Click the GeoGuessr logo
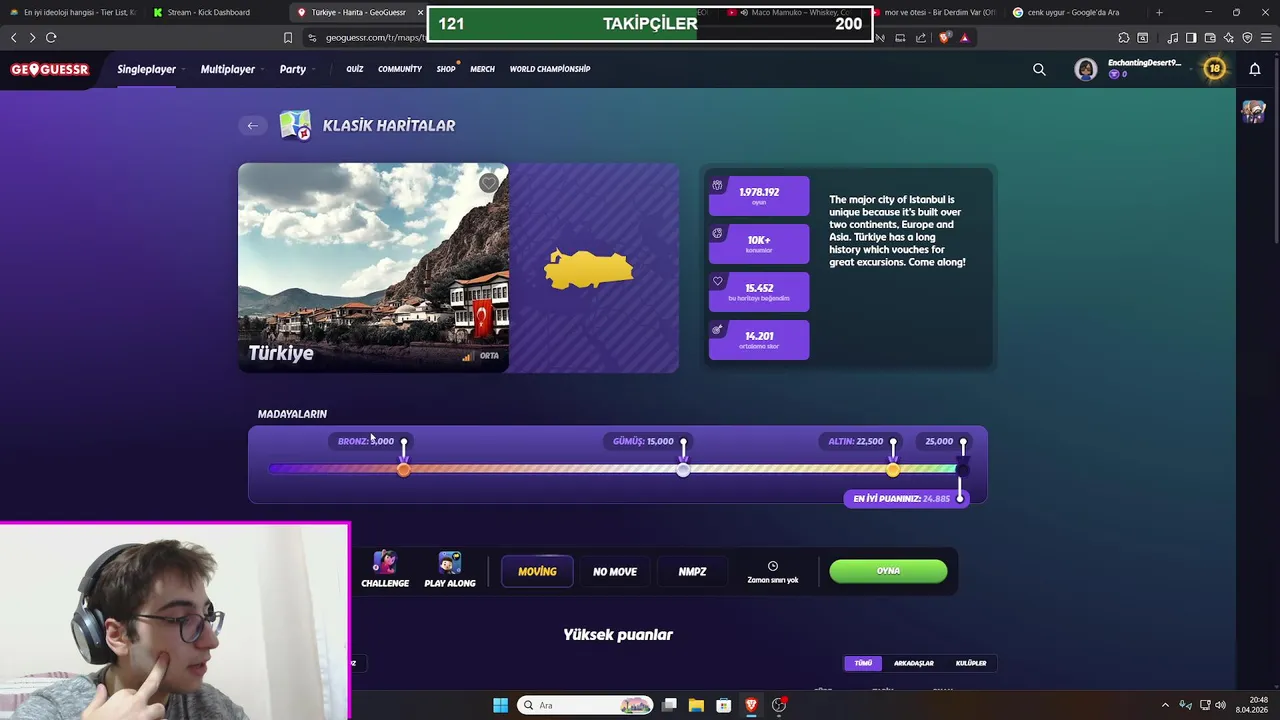Image resolution: width=1280 pixels, height=720 pixels. click(50, 69)
